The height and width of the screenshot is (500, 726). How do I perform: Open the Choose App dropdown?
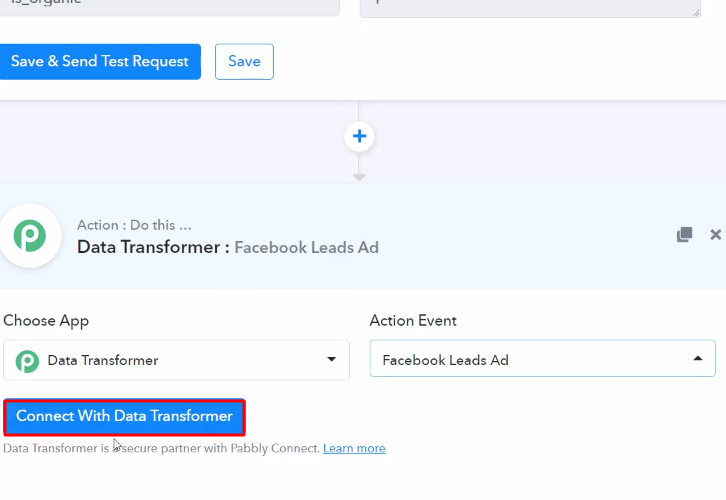(176, 360)
